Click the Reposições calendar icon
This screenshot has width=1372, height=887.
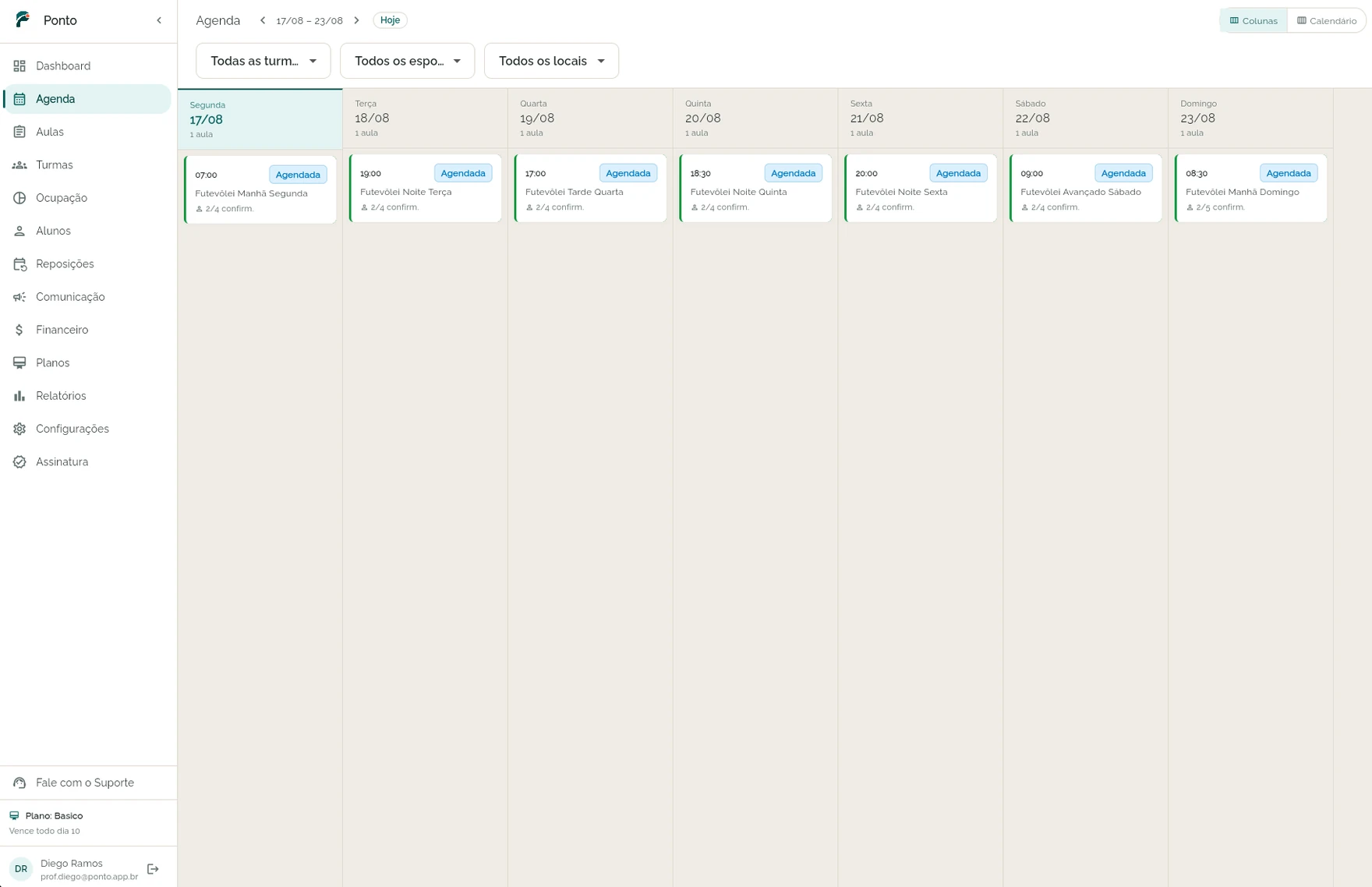click(x=19, y=264)
